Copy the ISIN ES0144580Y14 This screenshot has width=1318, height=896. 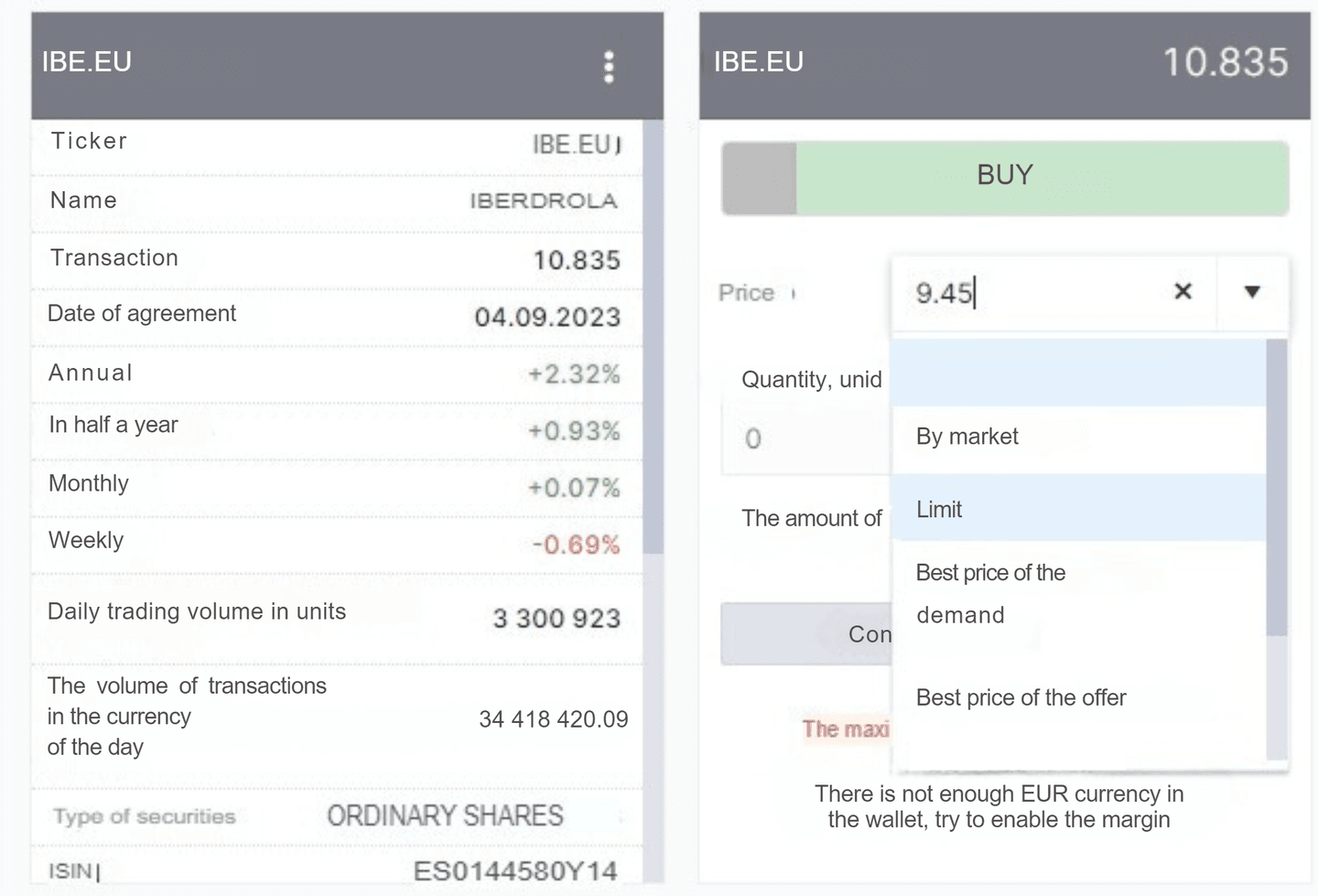(542, 870)
